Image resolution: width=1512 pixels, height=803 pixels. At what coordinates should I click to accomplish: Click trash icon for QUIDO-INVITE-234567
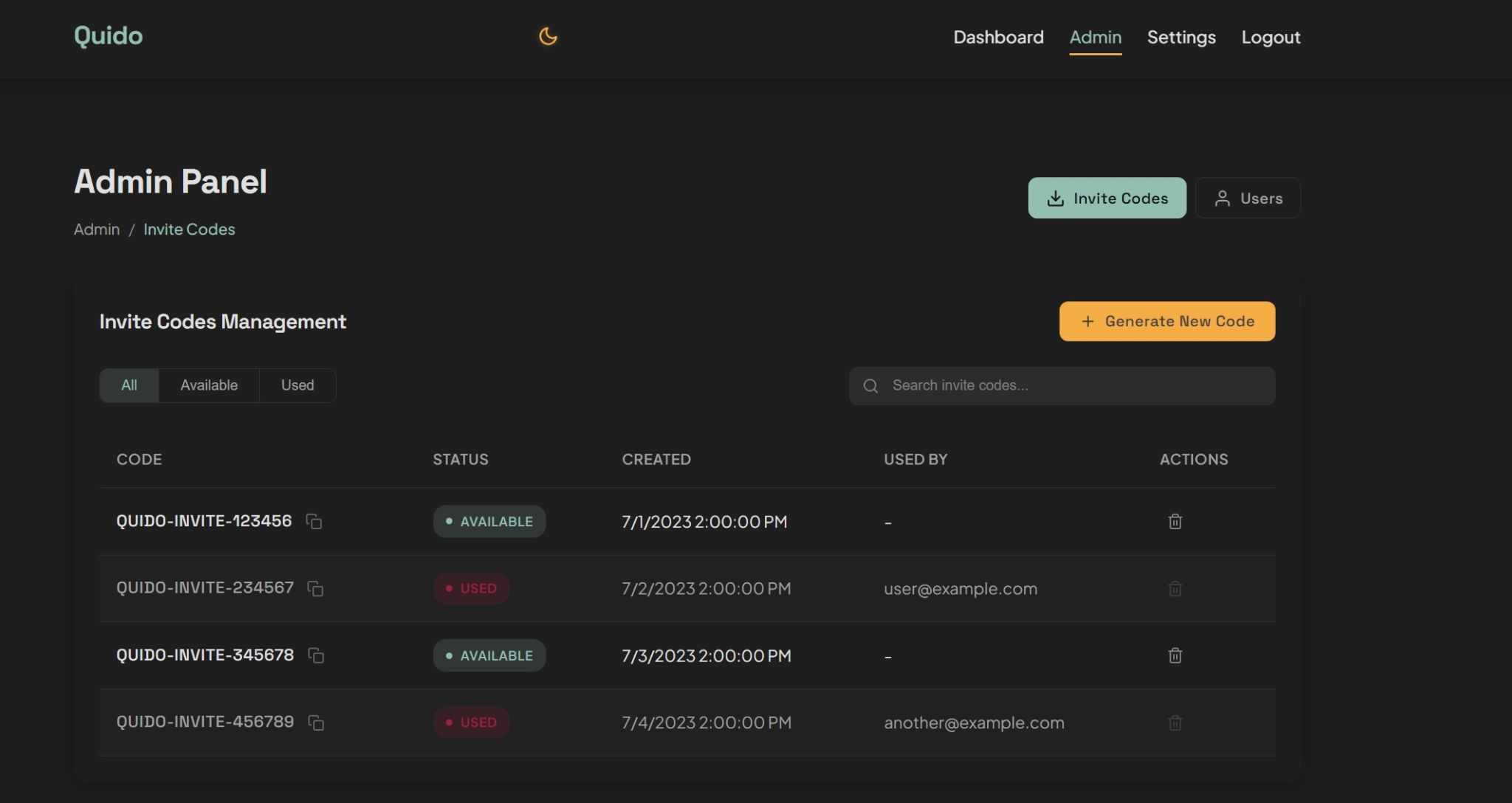[1175, 589]
